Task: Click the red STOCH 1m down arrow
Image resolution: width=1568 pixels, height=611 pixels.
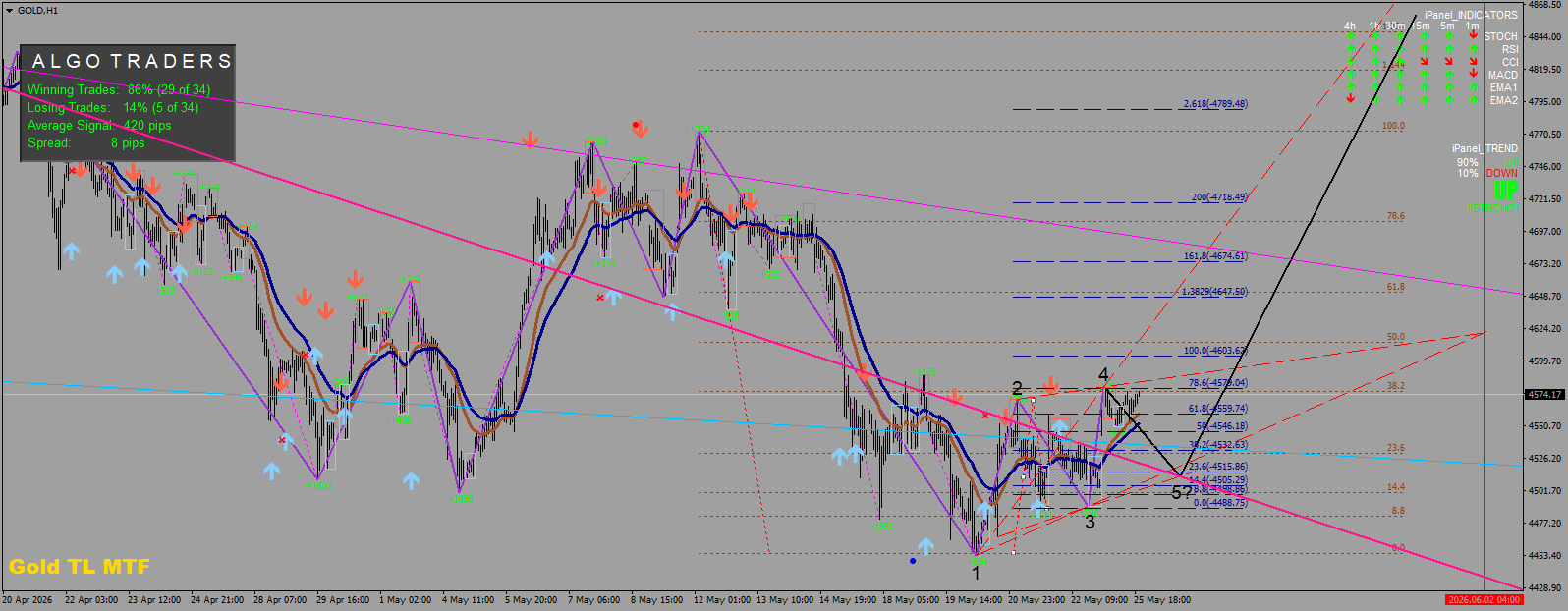Action: (1473, 34)
